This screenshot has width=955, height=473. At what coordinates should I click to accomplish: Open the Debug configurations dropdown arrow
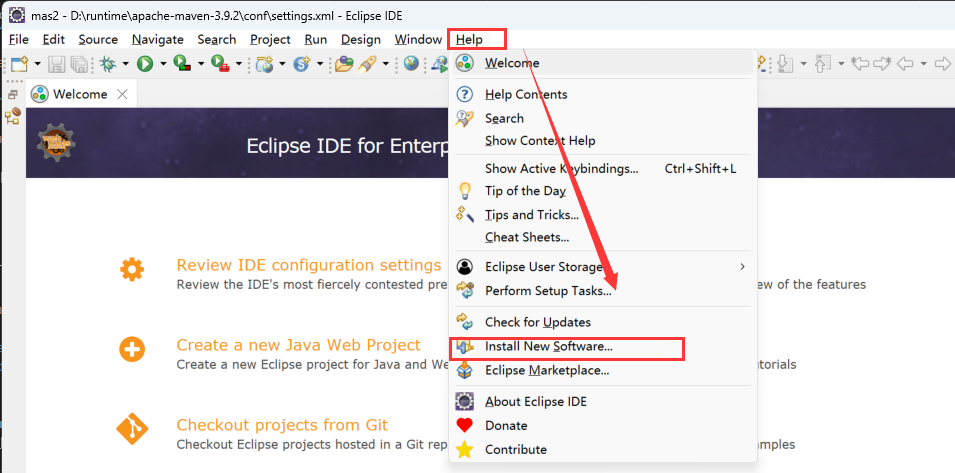pyautogui.click(x=125, y=63)
